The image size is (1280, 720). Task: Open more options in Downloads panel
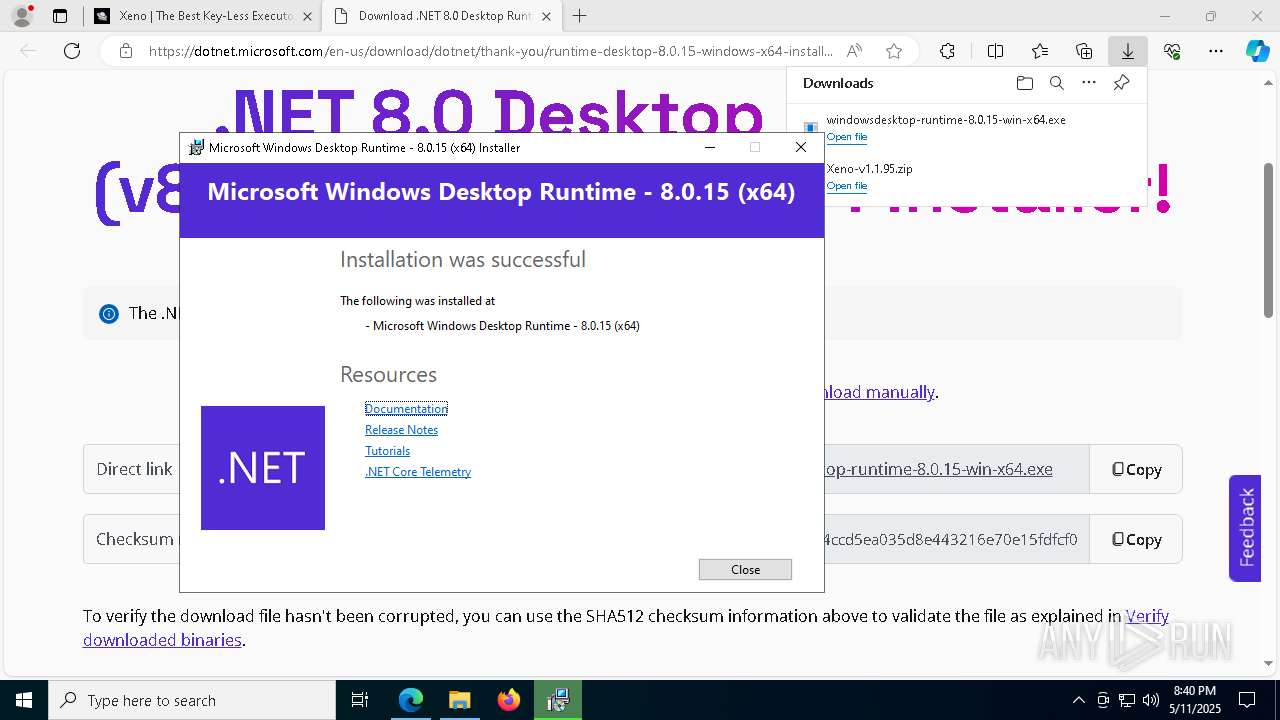point(1089,83)
